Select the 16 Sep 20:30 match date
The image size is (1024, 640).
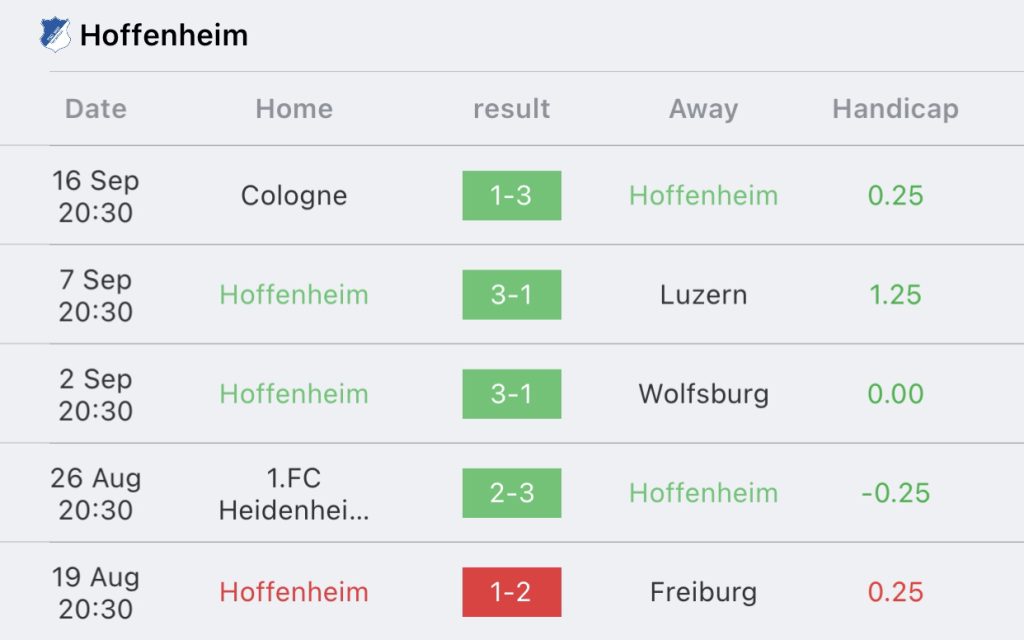96,196
